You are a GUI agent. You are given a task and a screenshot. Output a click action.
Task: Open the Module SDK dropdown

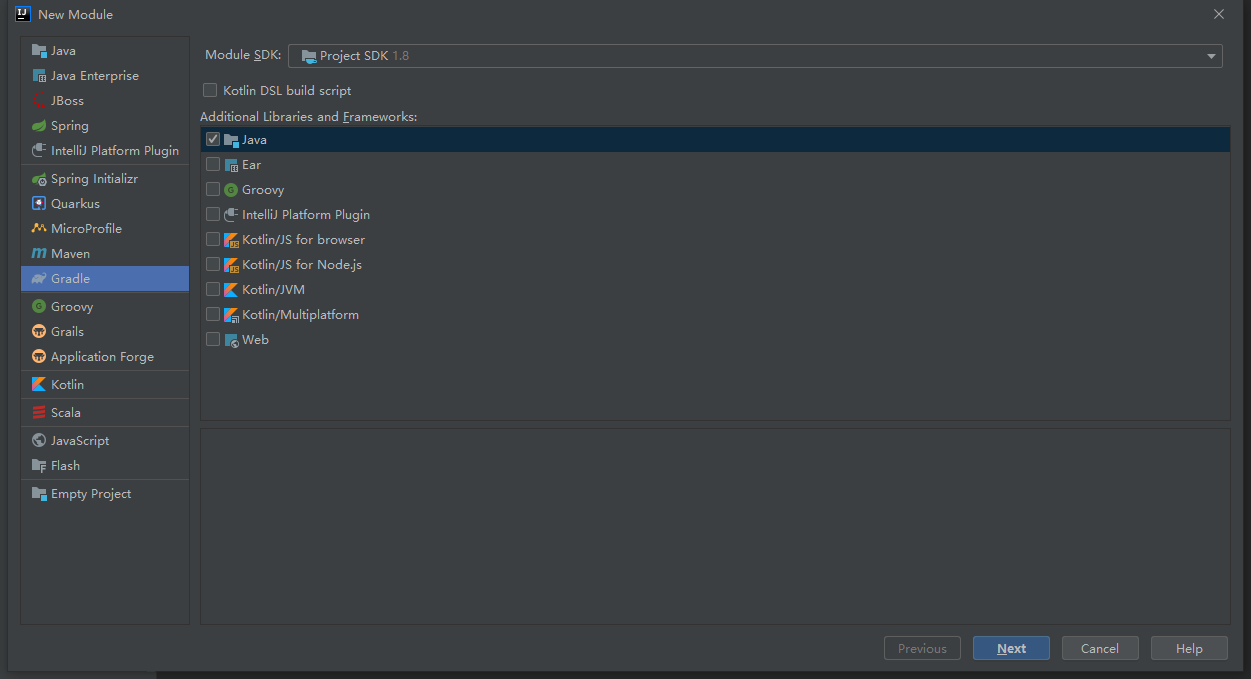755,56
